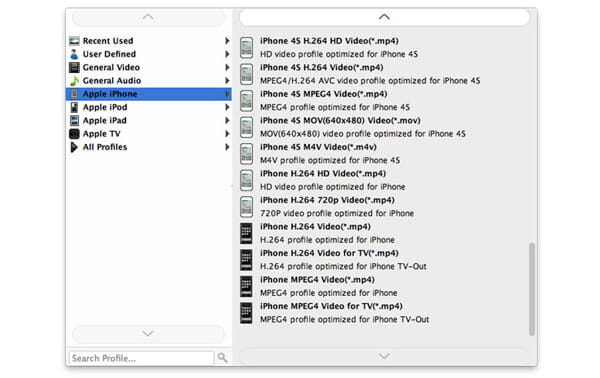Click the Apple iPad device icon

tap(74, 121)
